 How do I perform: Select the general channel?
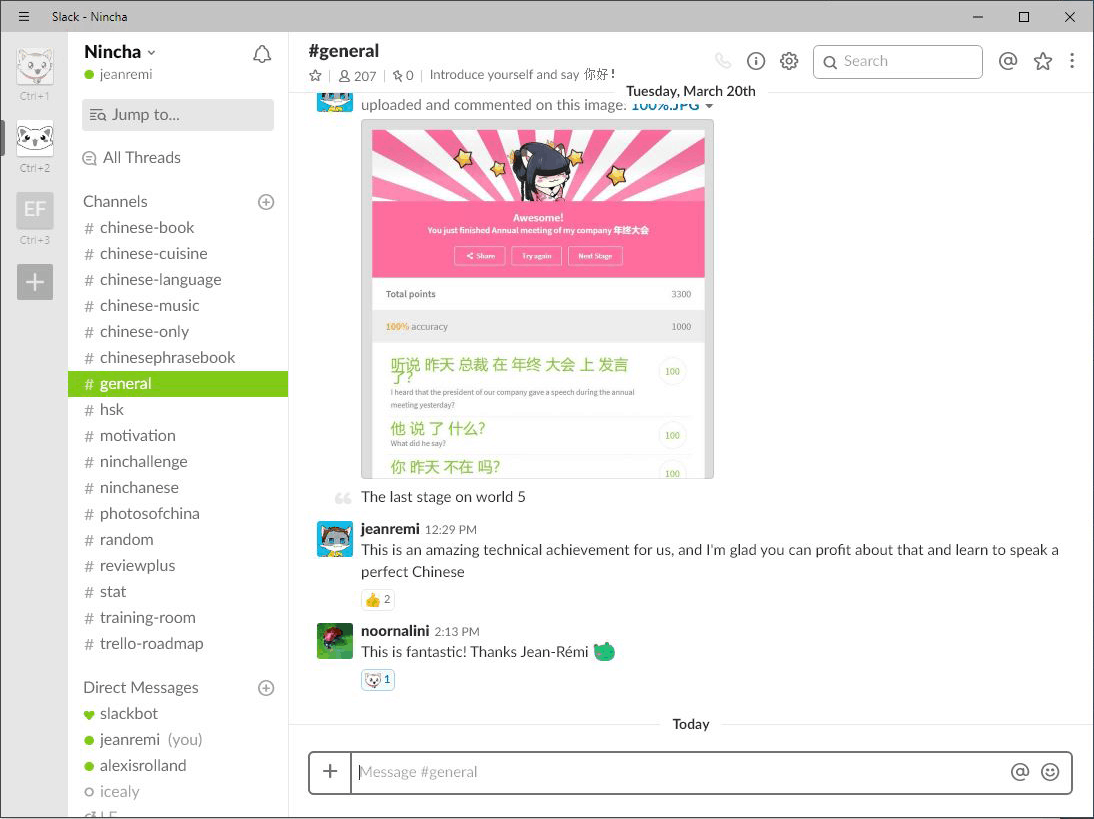(178, 384)
